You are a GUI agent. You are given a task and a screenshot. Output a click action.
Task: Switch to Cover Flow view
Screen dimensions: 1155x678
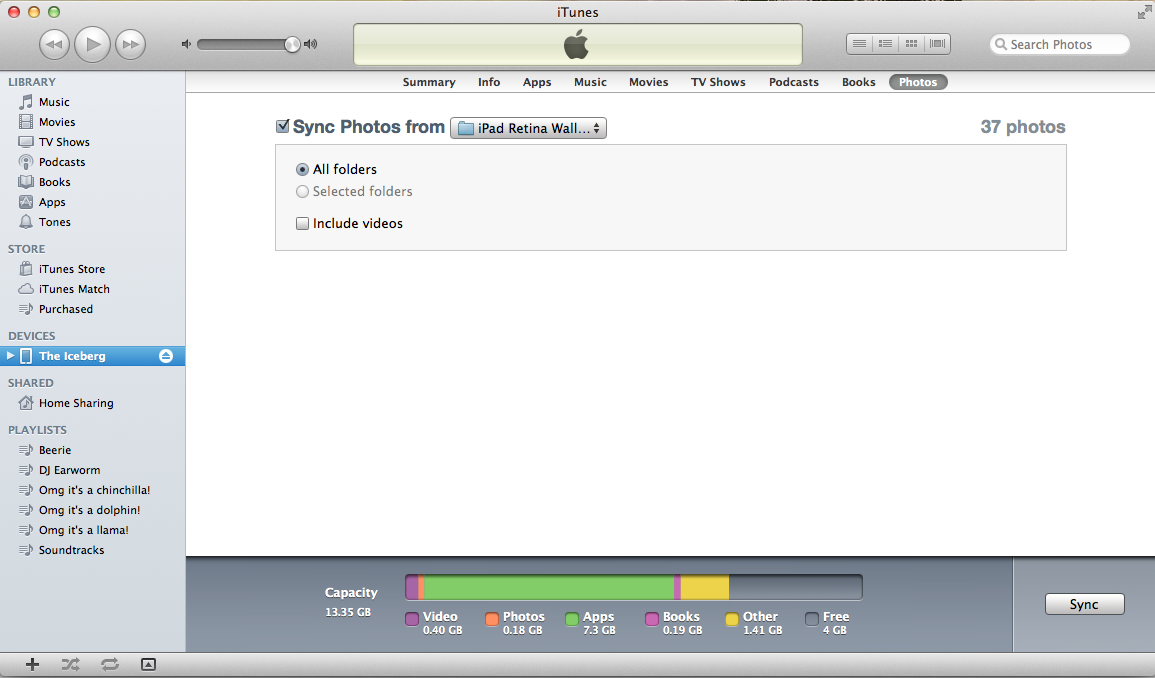[937, 44]
